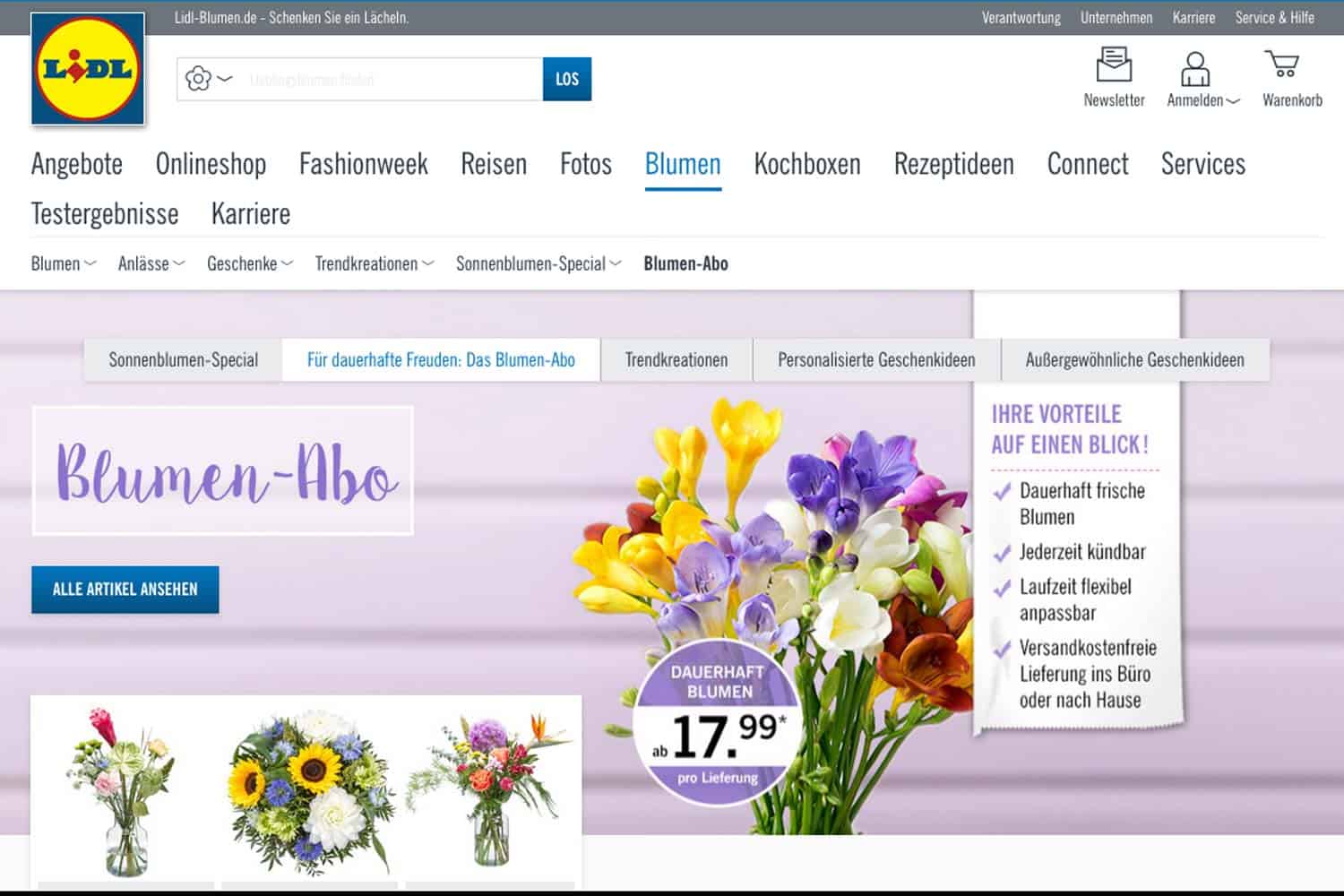Screen dimensions: 1344x896
Task: Switch to Außergewöhnliche Geschenkideen tab
Action: pyautogui.click(x=1134, y=360)
